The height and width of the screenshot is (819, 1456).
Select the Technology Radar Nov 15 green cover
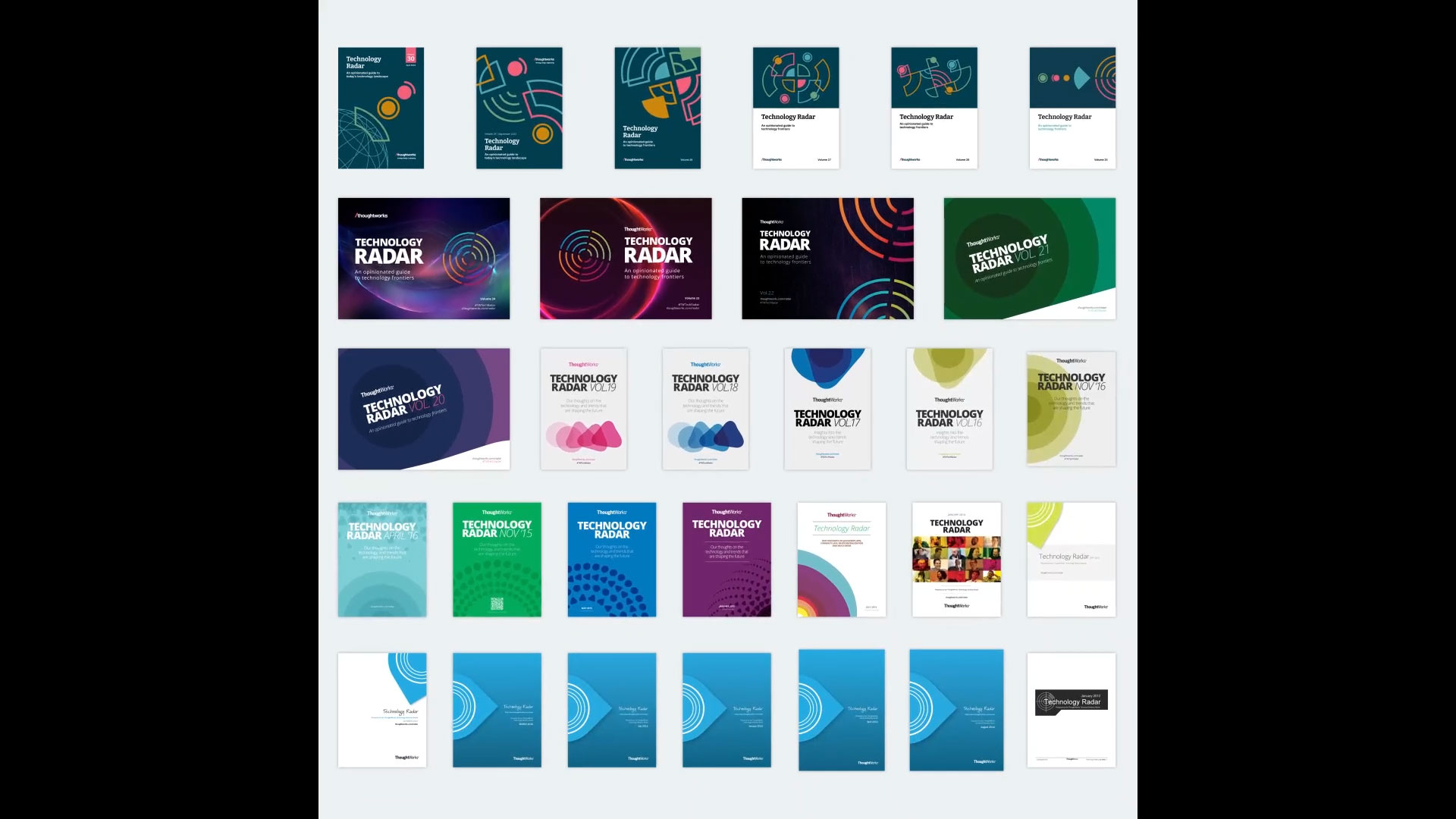click(496, 559)
